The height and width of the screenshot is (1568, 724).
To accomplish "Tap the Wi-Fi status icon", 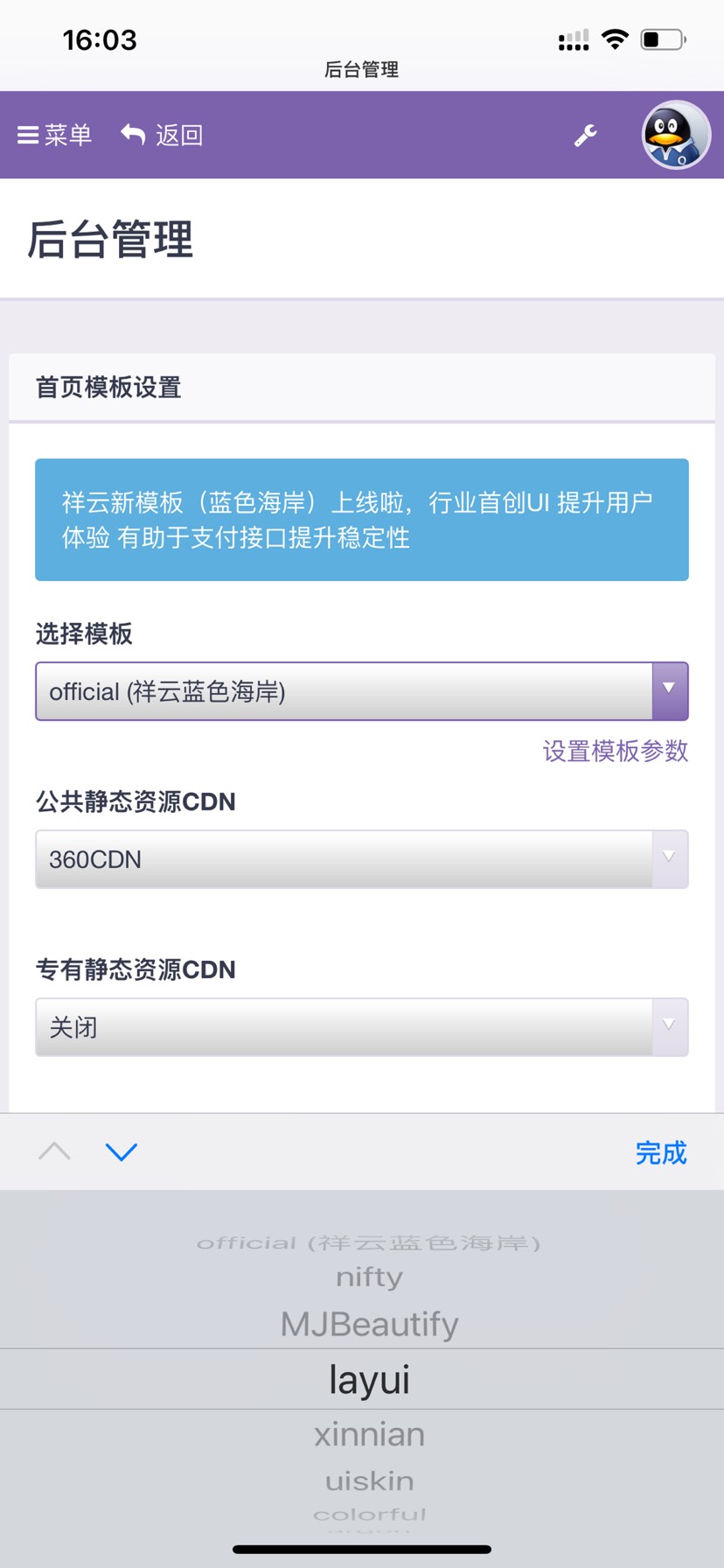I will (615, 39).
